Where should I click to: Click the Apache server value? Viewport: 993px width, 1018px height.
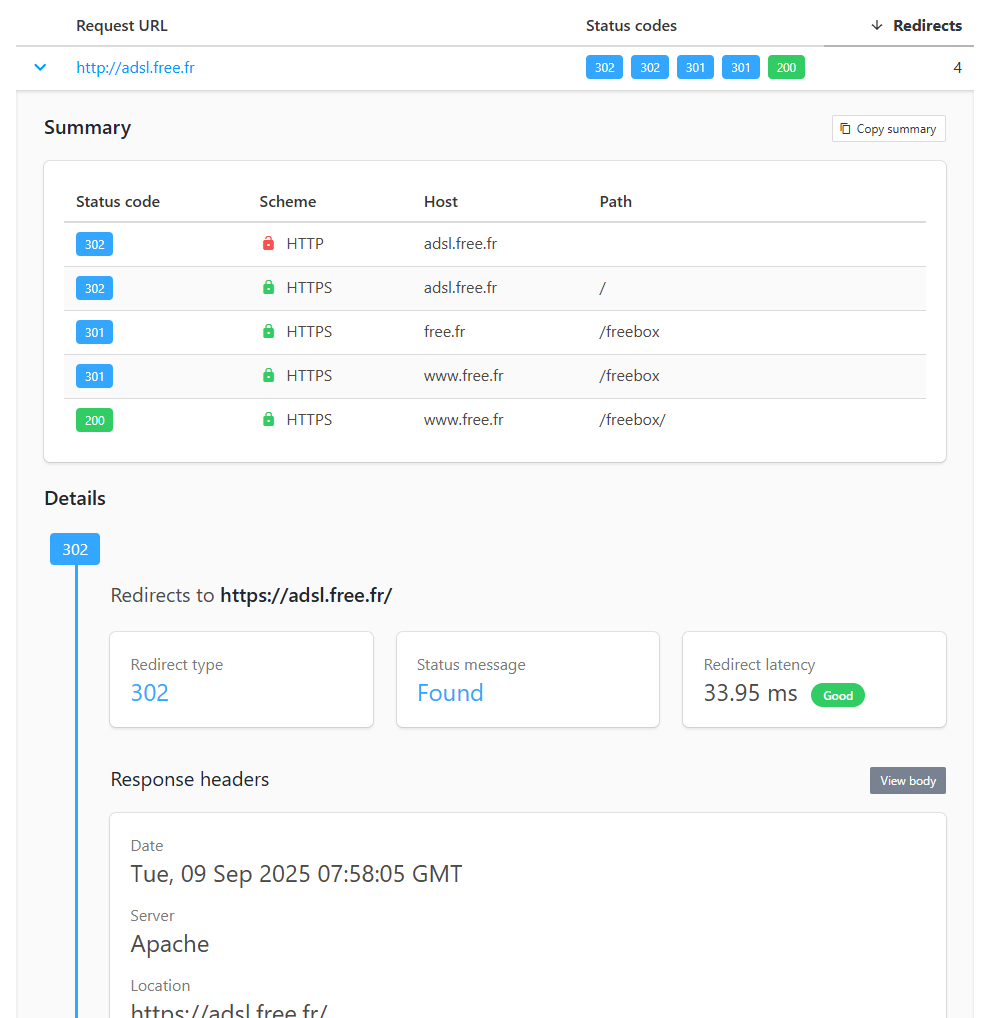170,944
